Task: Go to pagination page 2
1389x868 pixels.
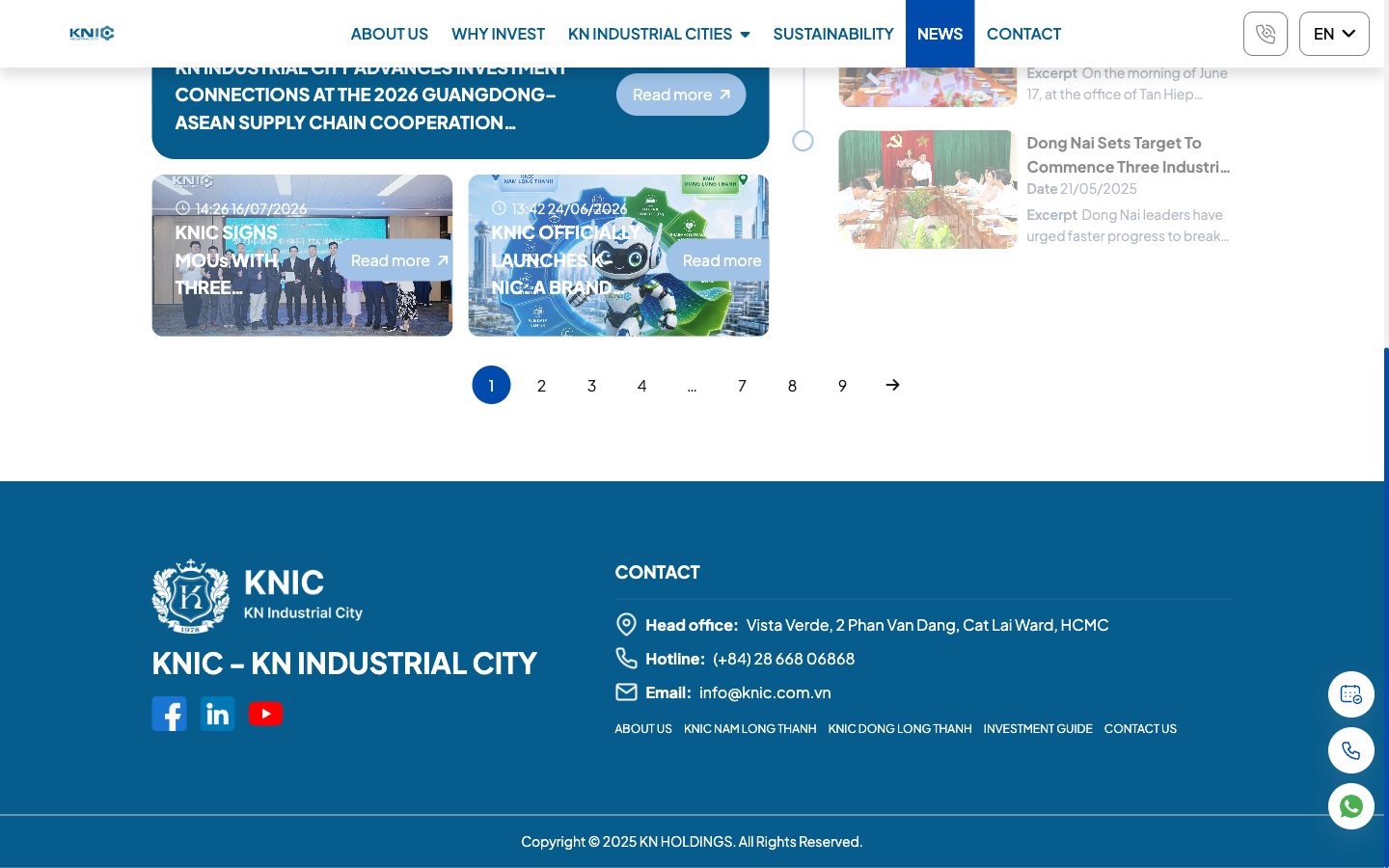Action: pos(541,385)
